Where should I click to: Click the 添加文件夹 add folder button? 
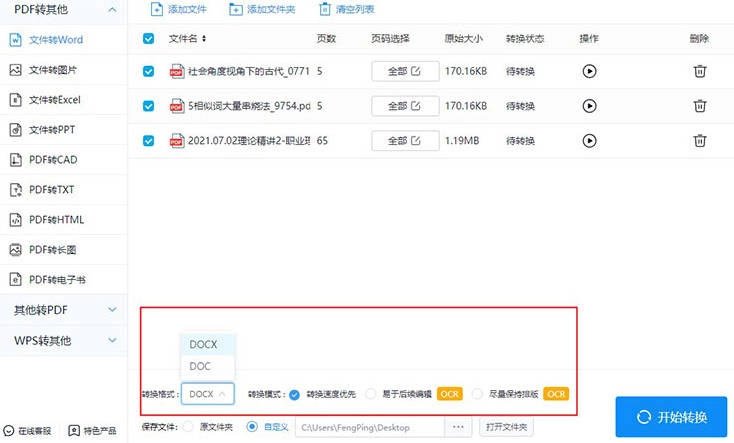[x=262, y=9]
